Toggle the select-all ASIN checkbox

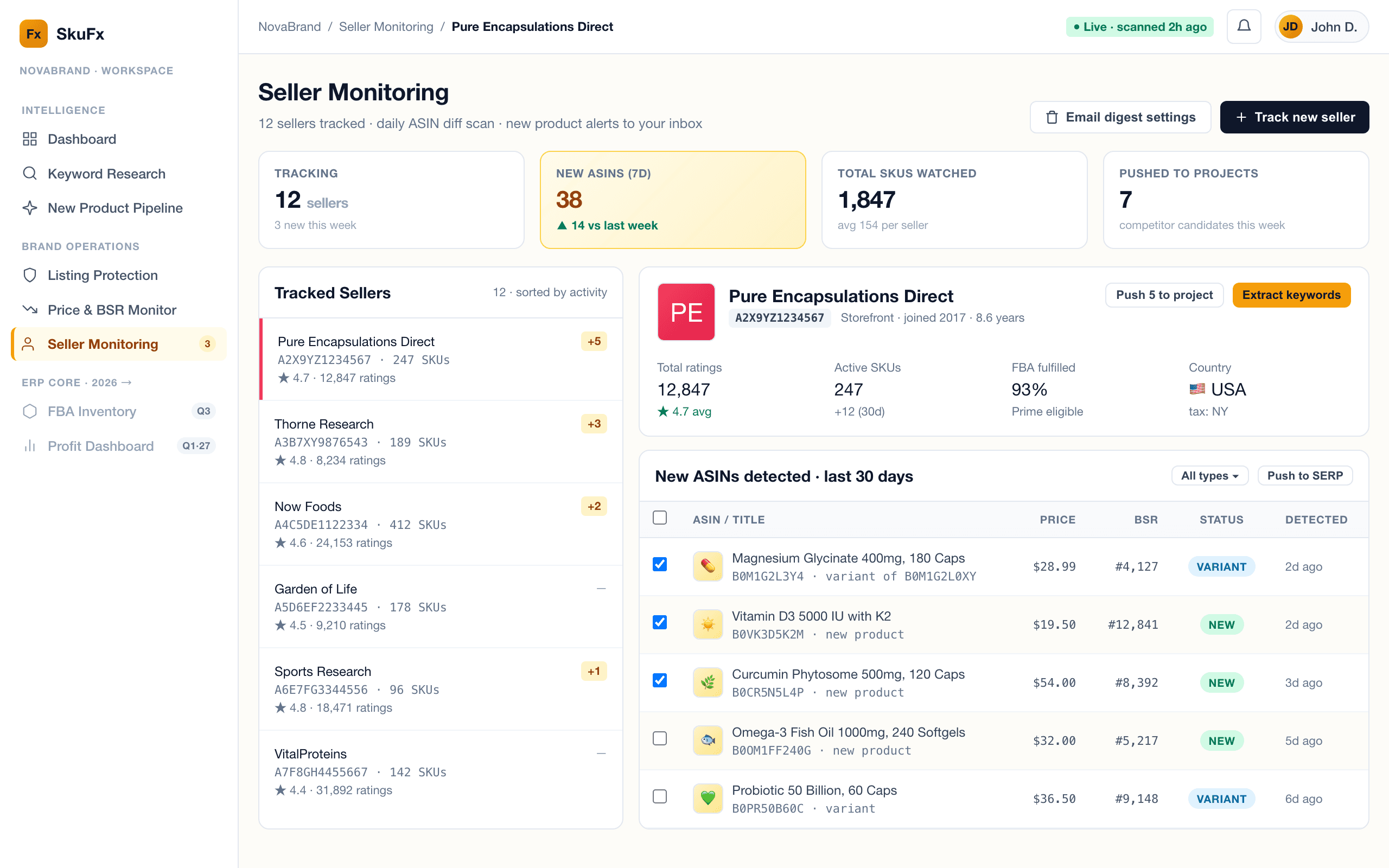660,518
